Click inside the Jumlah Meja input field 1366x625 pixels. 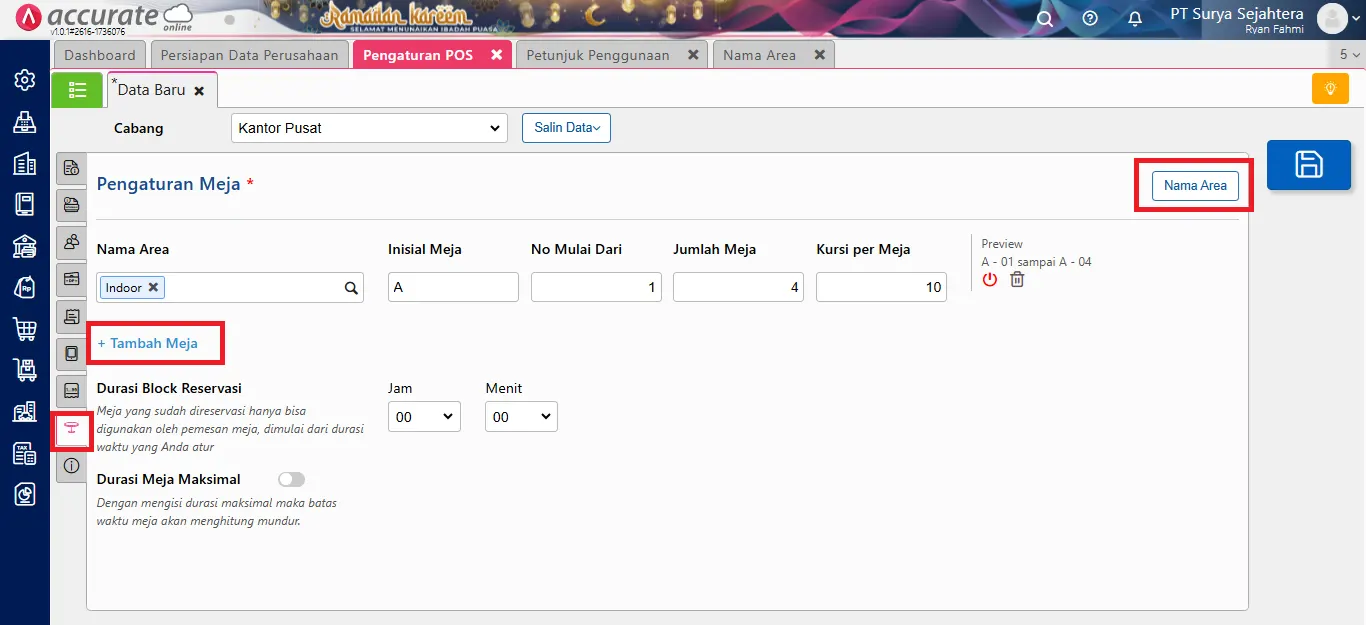[737, 287]
